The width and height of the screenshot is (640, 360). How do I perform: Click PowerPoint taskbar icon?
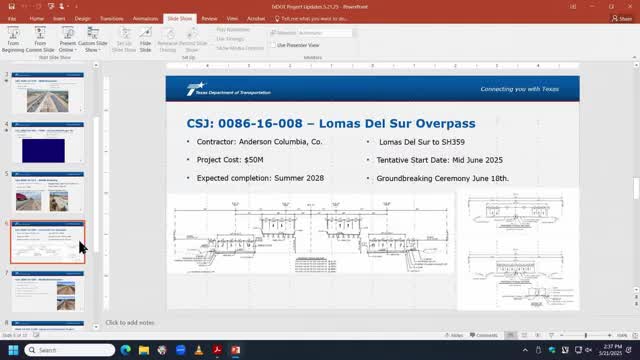(236, 350)
